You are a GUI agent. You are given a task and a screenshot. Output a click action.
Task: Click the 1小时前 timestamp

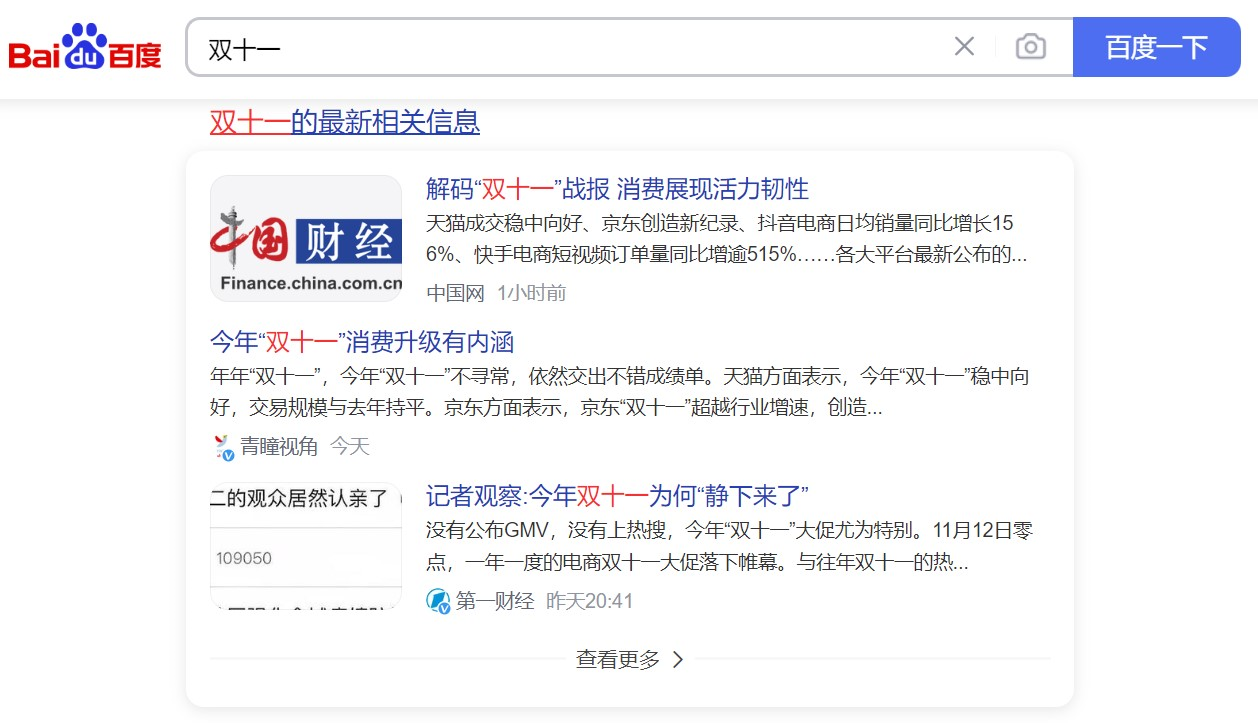[531, 293]
